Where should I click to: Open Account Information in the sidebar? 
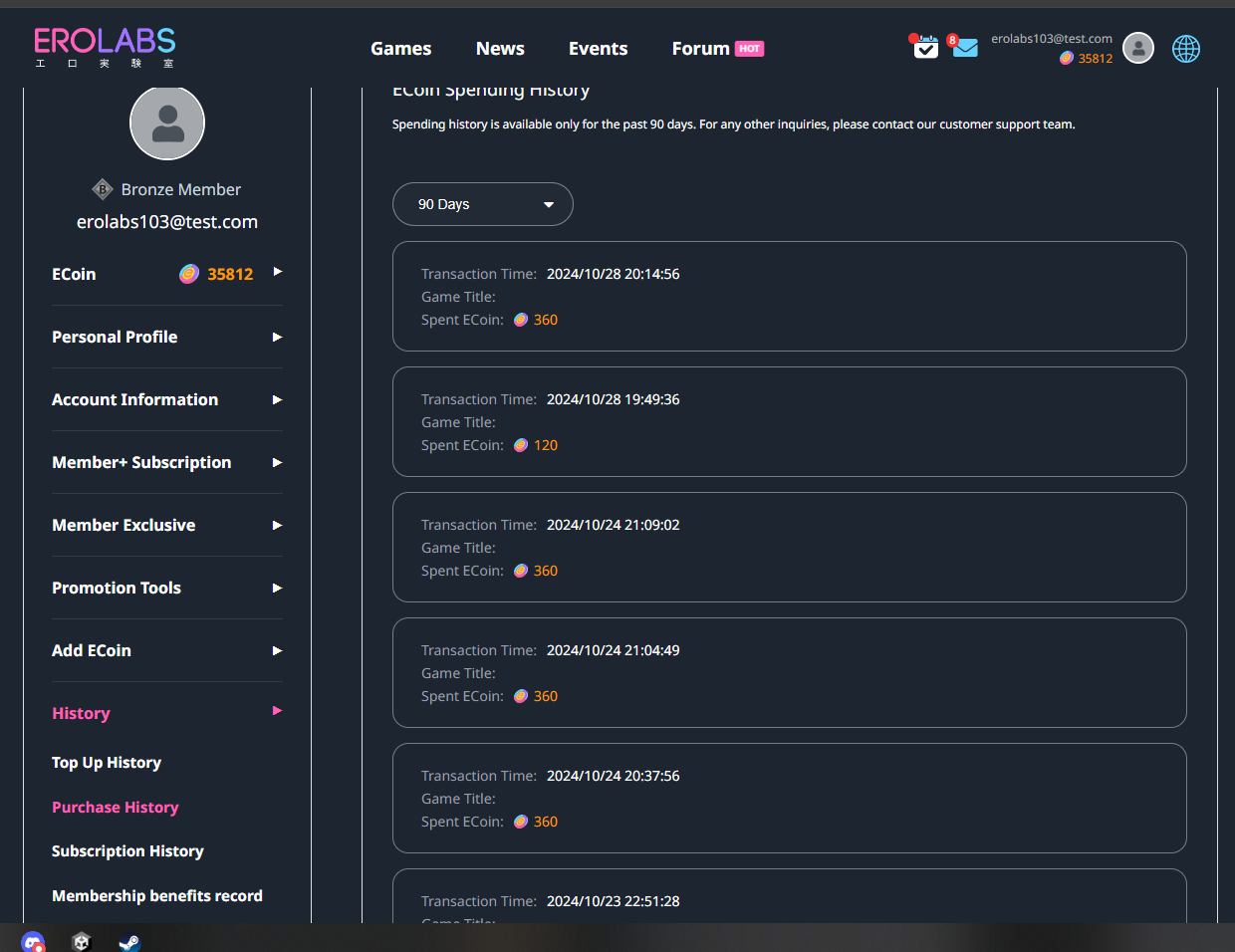coord(134,399)
